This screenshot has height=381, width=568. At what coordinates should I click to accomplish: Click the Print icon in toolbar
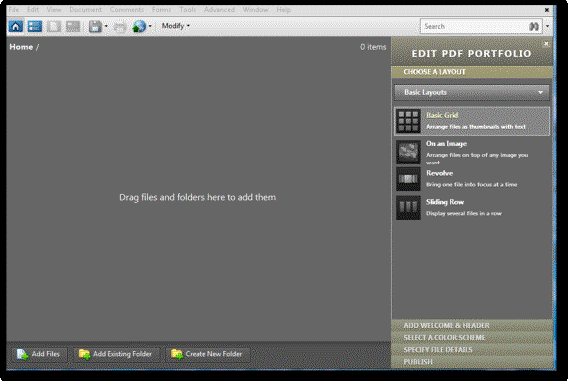click(120, 27)
